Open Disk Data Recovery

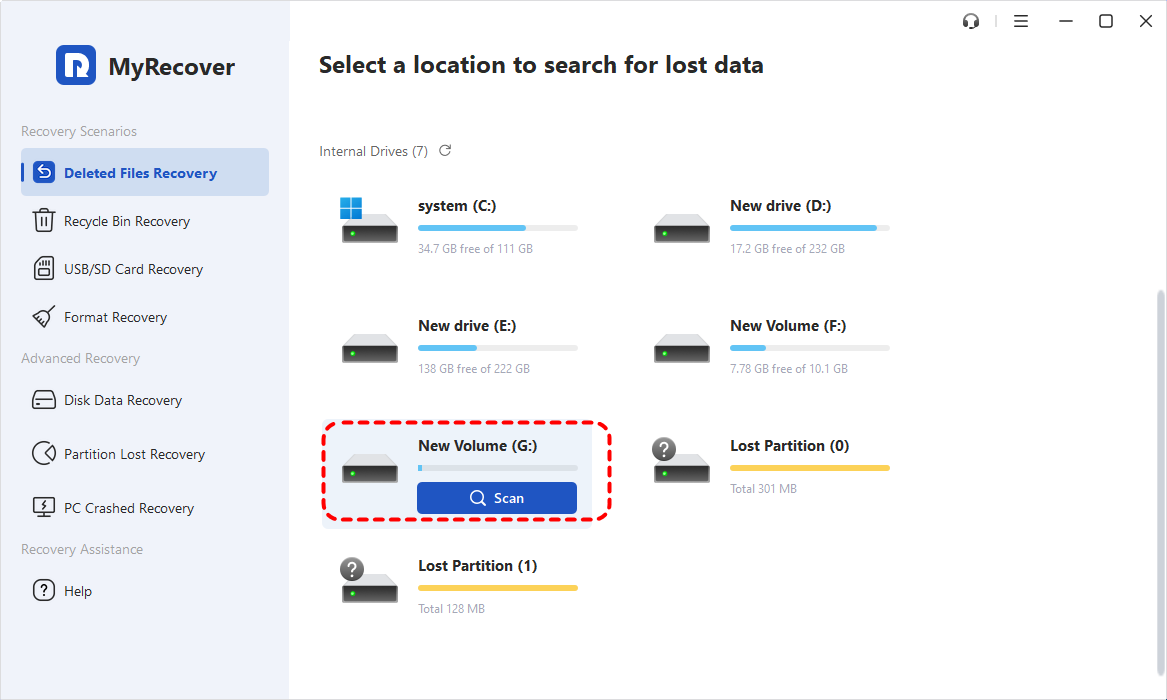pos(122,400)
